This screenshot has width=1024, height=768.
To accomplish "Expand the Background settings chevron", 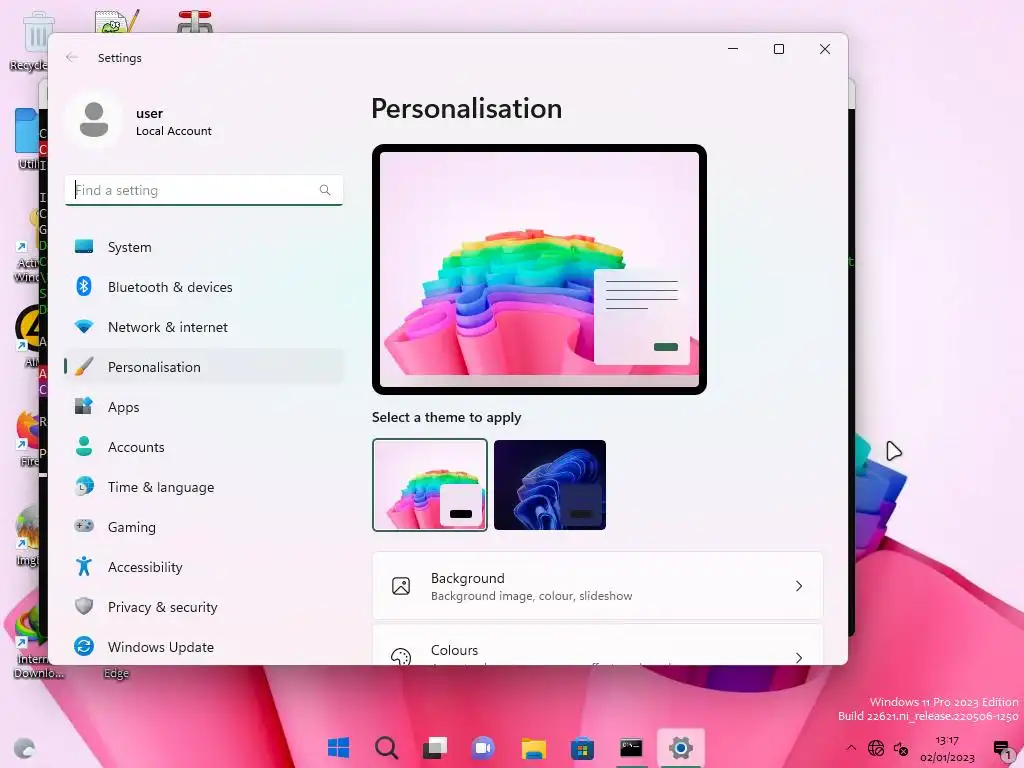I will click(799, 586).
